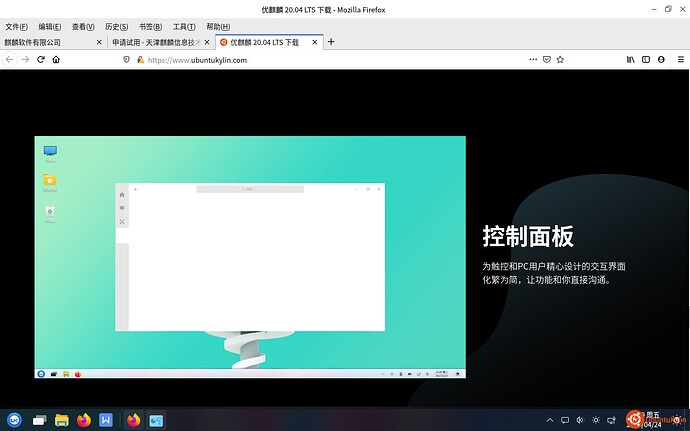Open network connection icon in tray
The image size is (690, 431).
coord(611,420)
